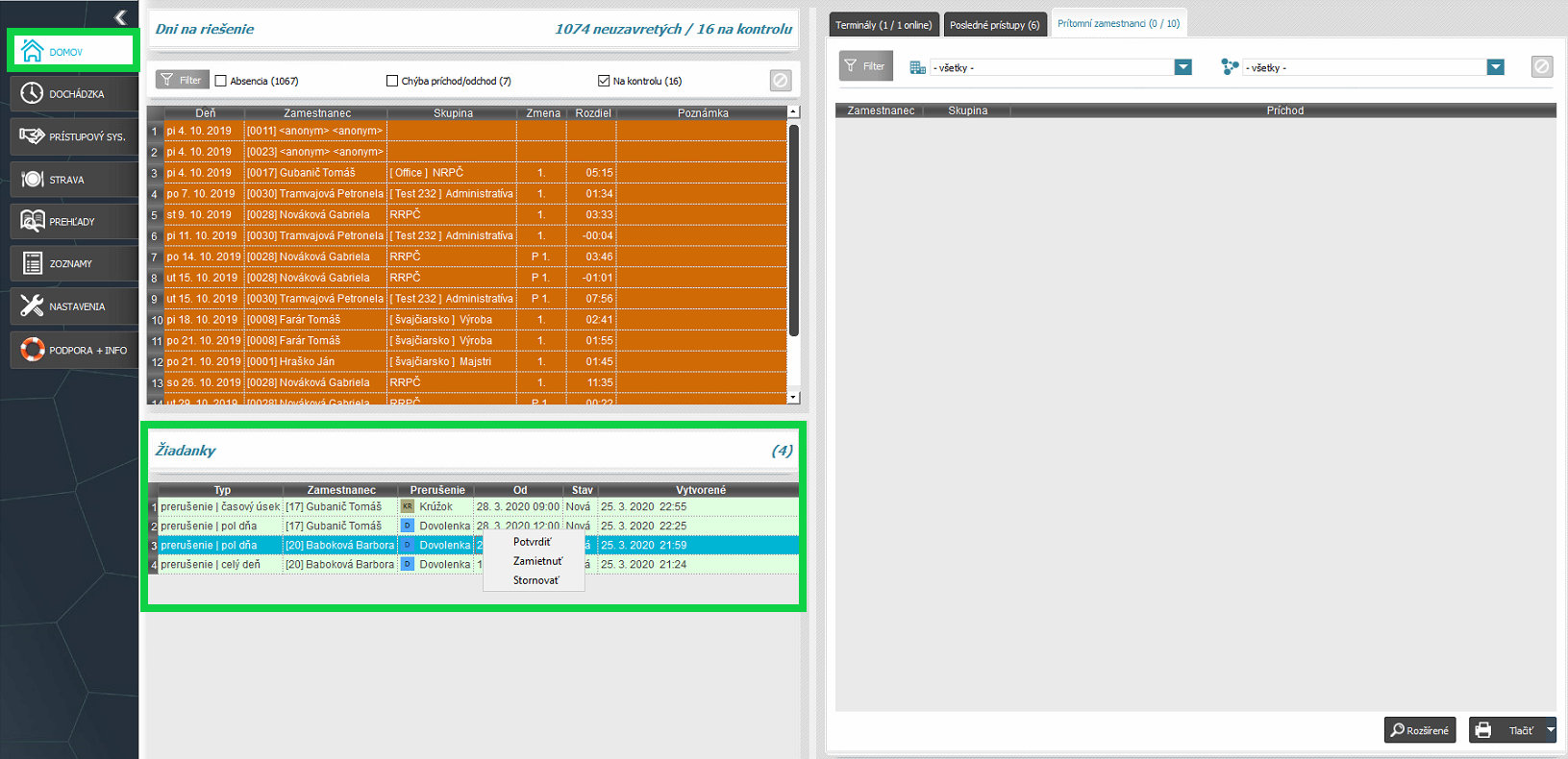Viewport: 1568px width, 759px height.
Task: Sort present employees by Príchod column header
Action: [1284, 110]
